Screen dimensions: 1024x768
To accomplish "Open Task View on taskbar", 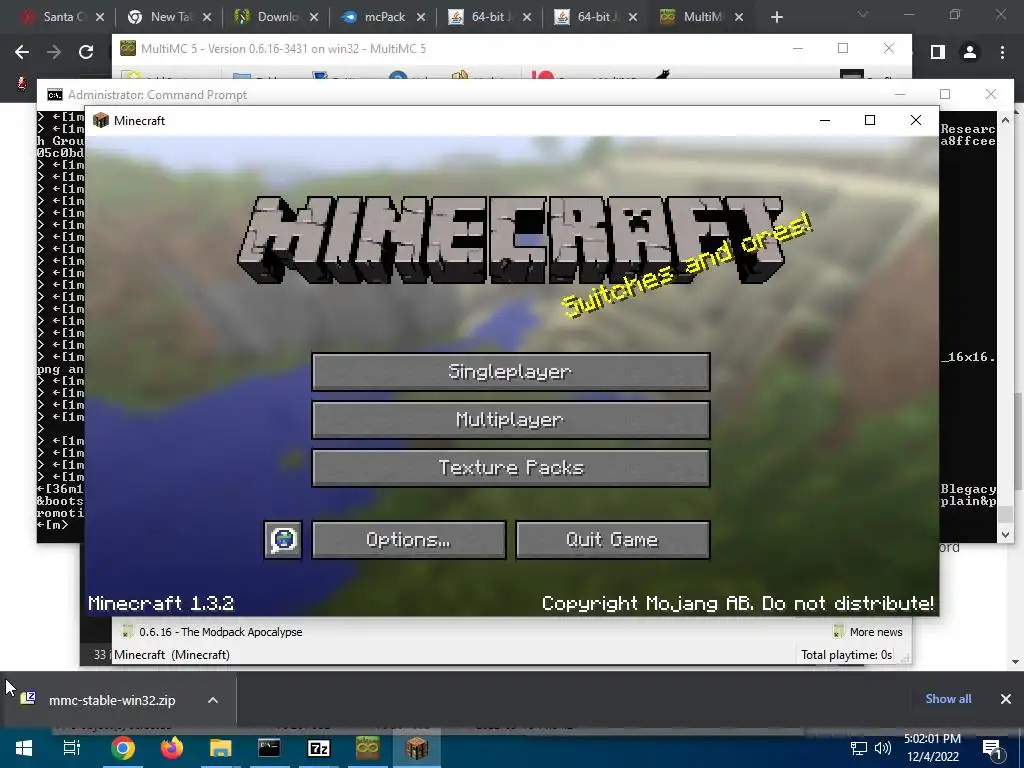I will (x=72, y=748).
